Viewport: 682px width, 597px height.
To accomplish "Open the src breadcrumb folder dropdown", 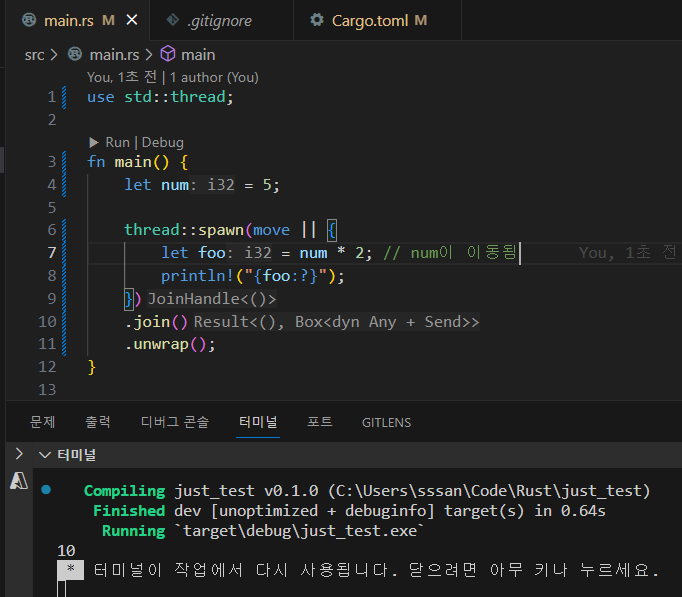I will 34,54.
